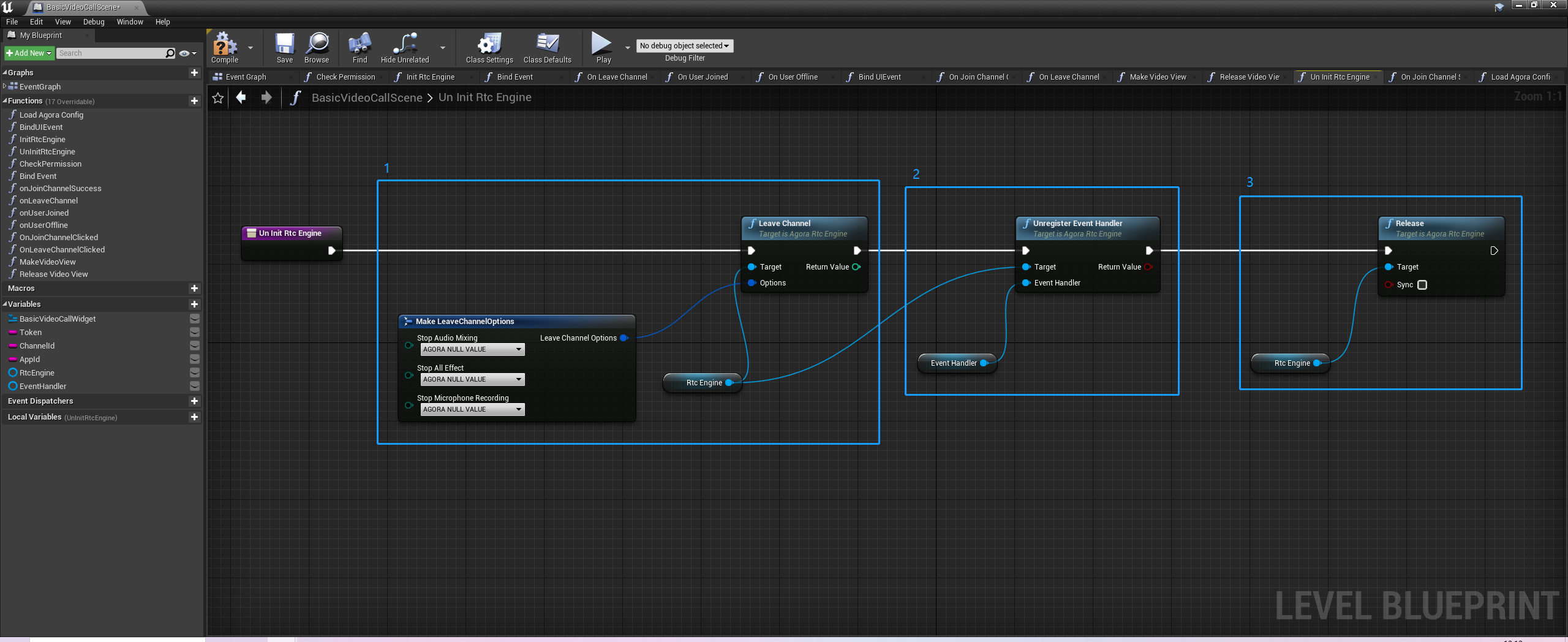This screenshot has height=642, width=1568.
Task: Toggle visibility of RtcEngine variable
Action: (x=195, y=372)
